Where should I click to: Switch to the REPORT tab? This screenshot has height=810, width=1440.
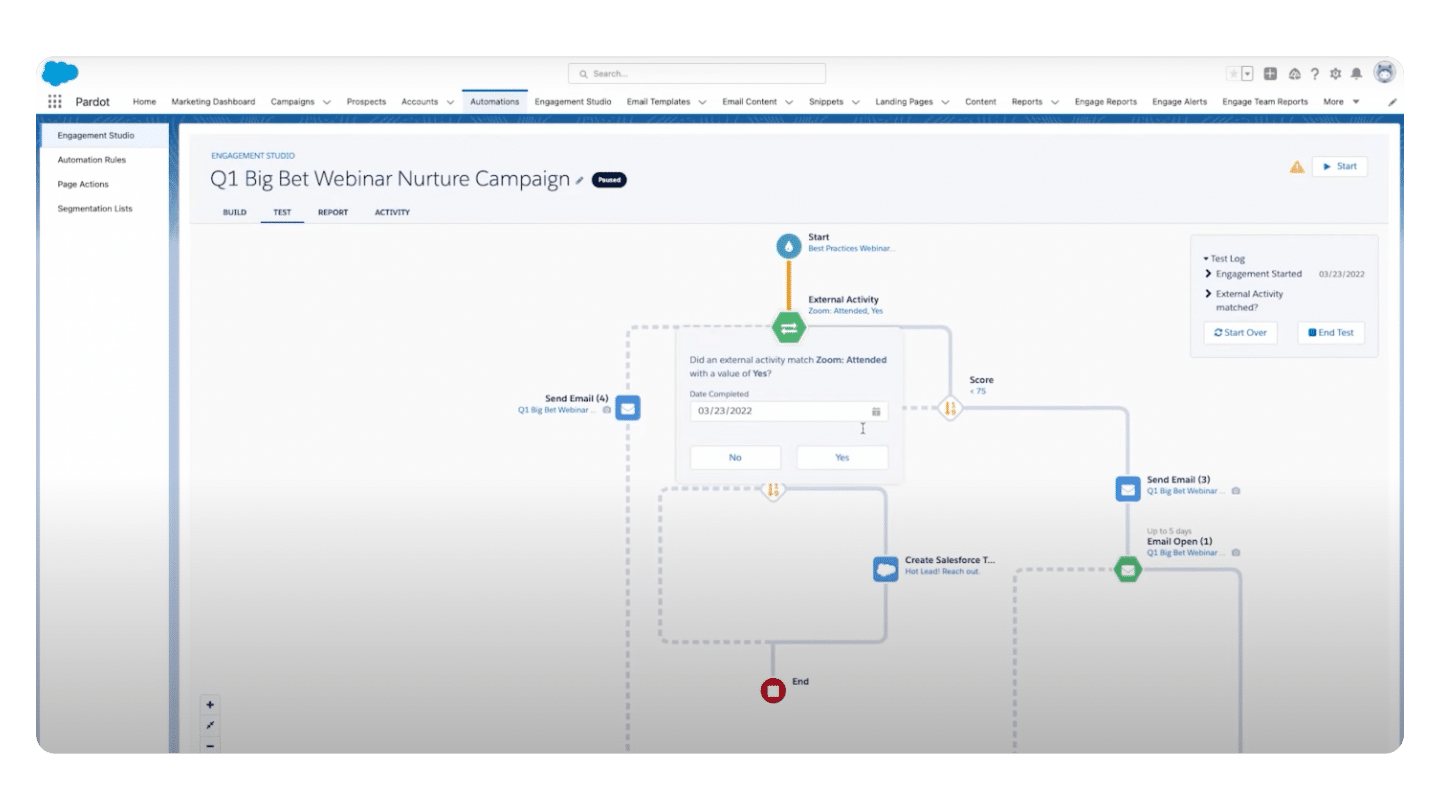pos(333,212)
